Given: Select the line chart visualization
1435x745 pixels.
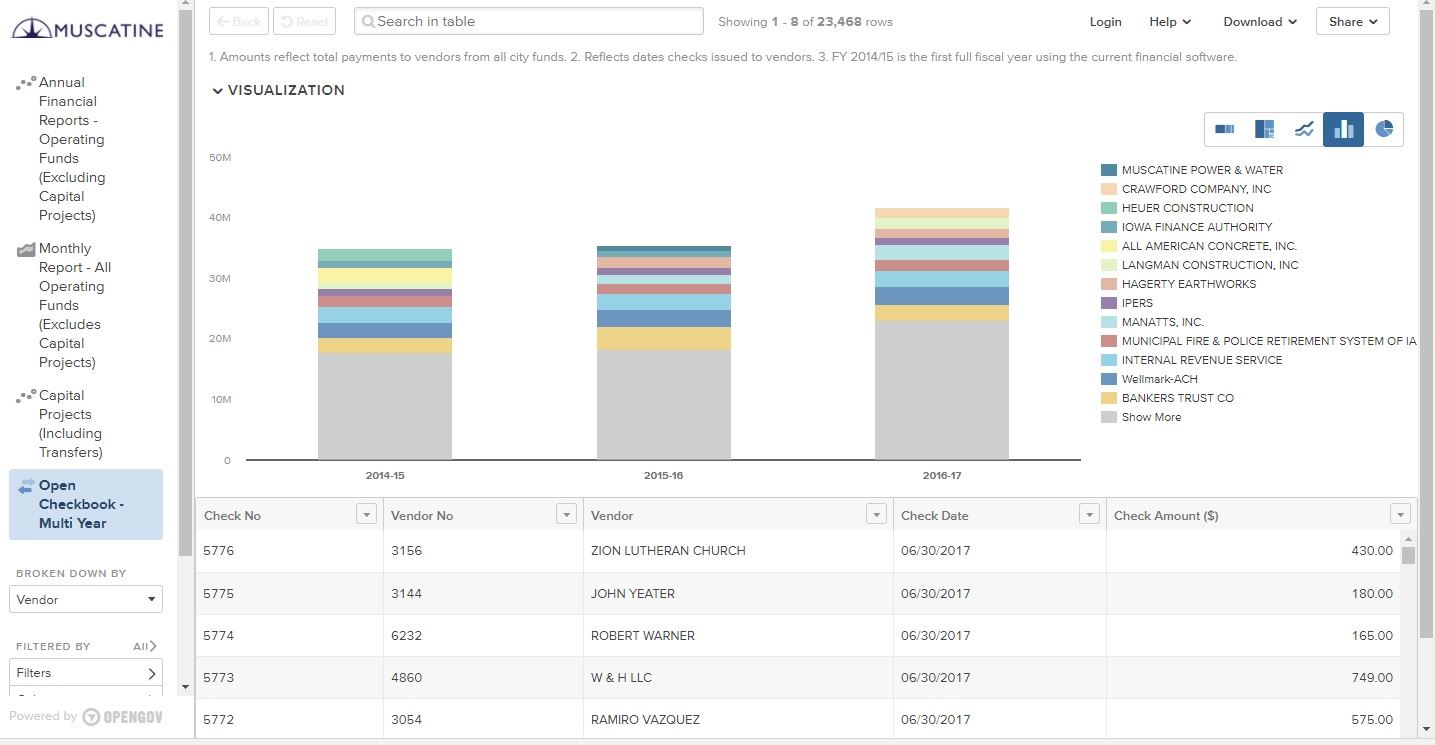Looking at the screenshot, I should pyautogui.click(x=1304, y=128).
